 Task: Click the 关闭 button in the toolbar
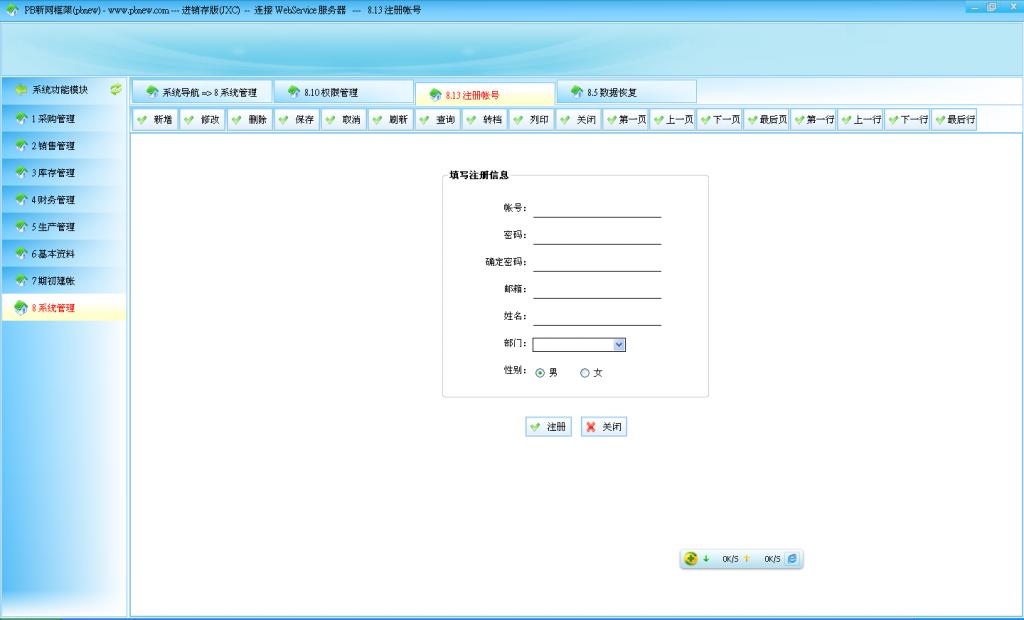tap(579, 120)
